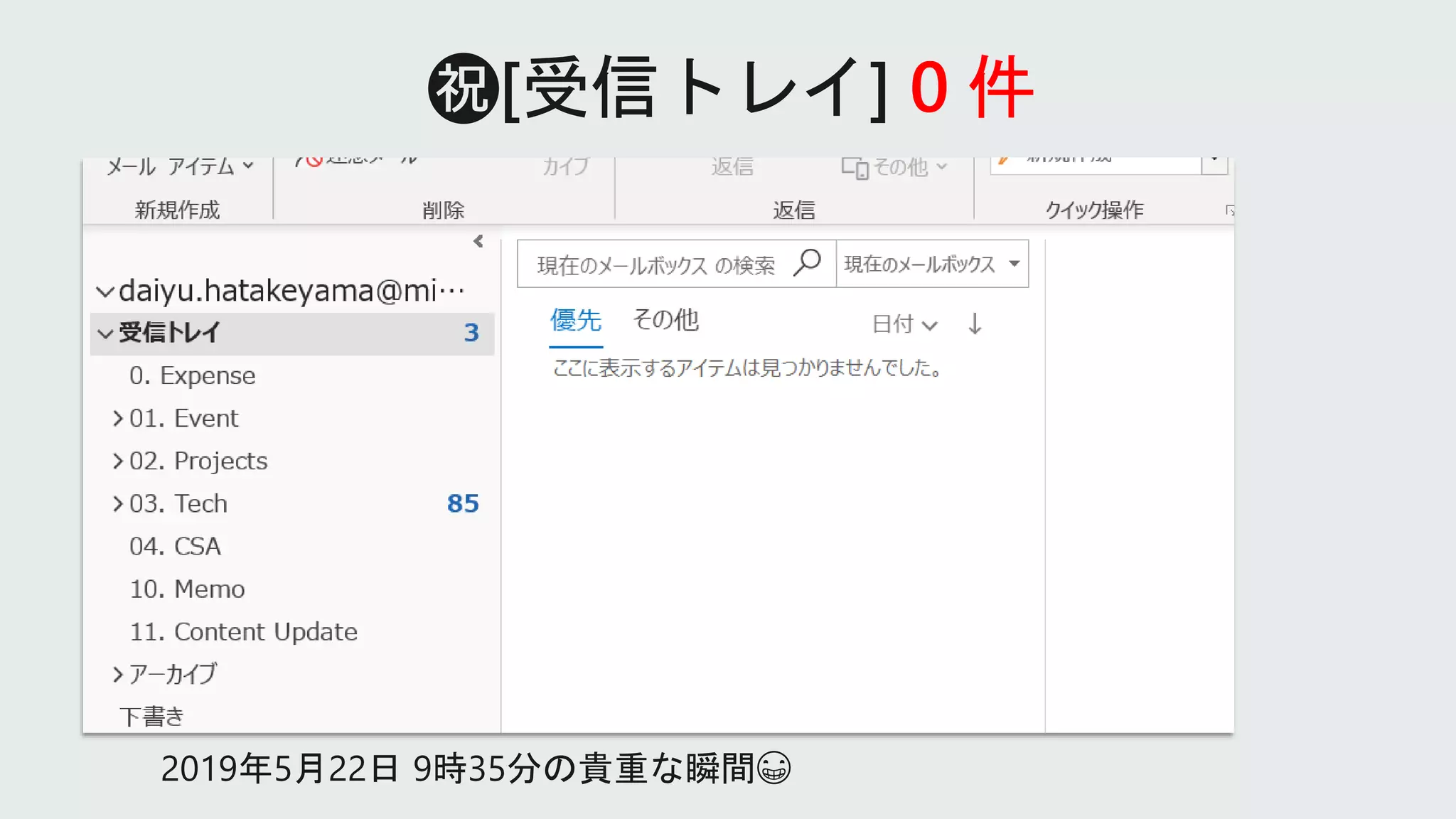Image resolution: width=1456 pixels, height=819 pixels.
Task: Expand the 03. Tech folder
Action: pos(118,503)
